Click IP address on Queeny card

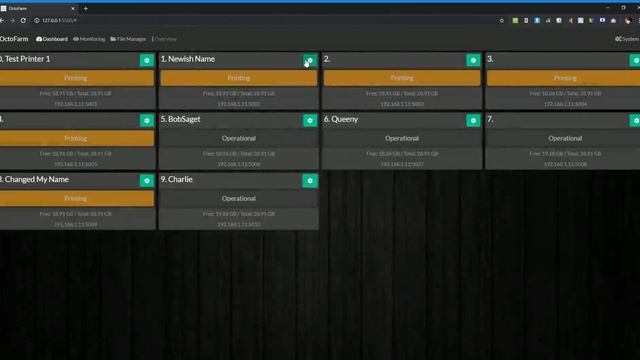pyautogui.click(x=402, y=164)
